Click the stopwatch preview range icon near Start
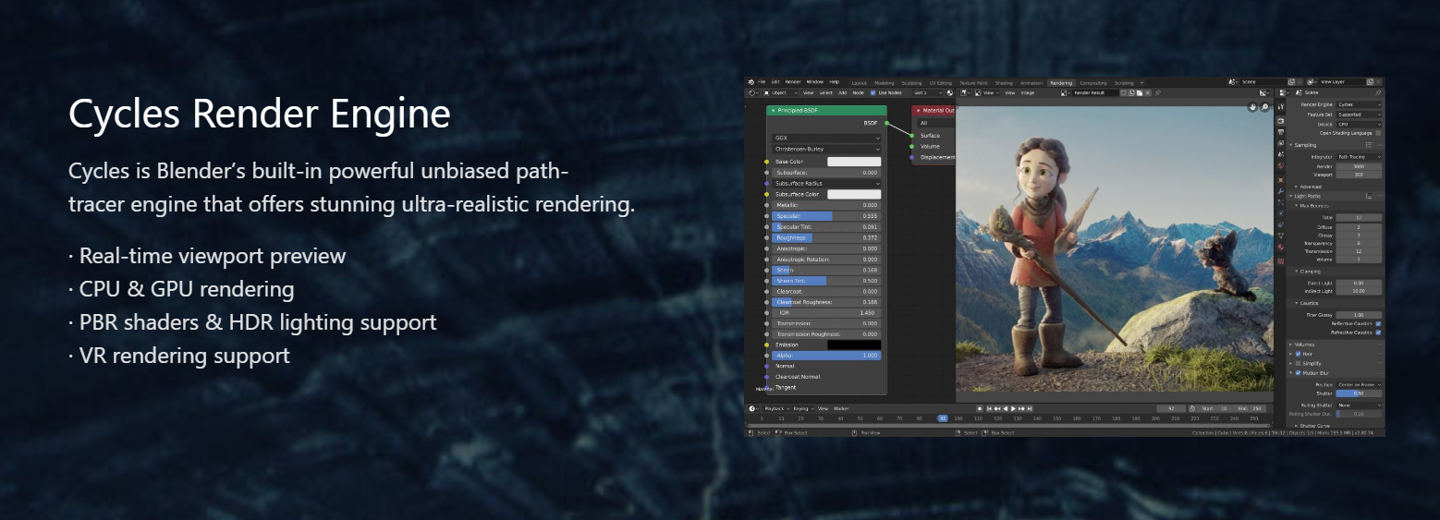Viewport: 1440px width, 520px height. tap(1192, 408)
